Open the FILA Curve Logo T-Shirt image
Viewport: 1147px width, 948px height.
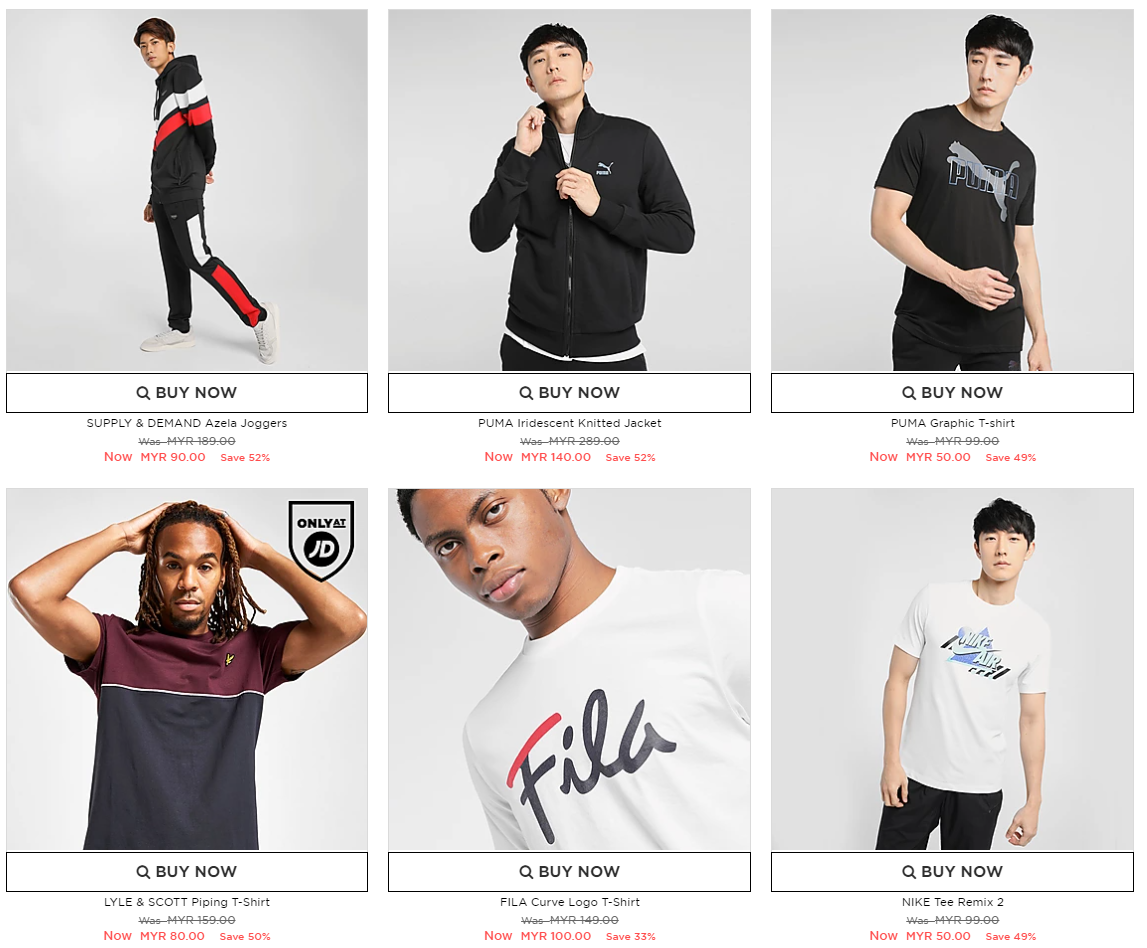pos(569,669)
